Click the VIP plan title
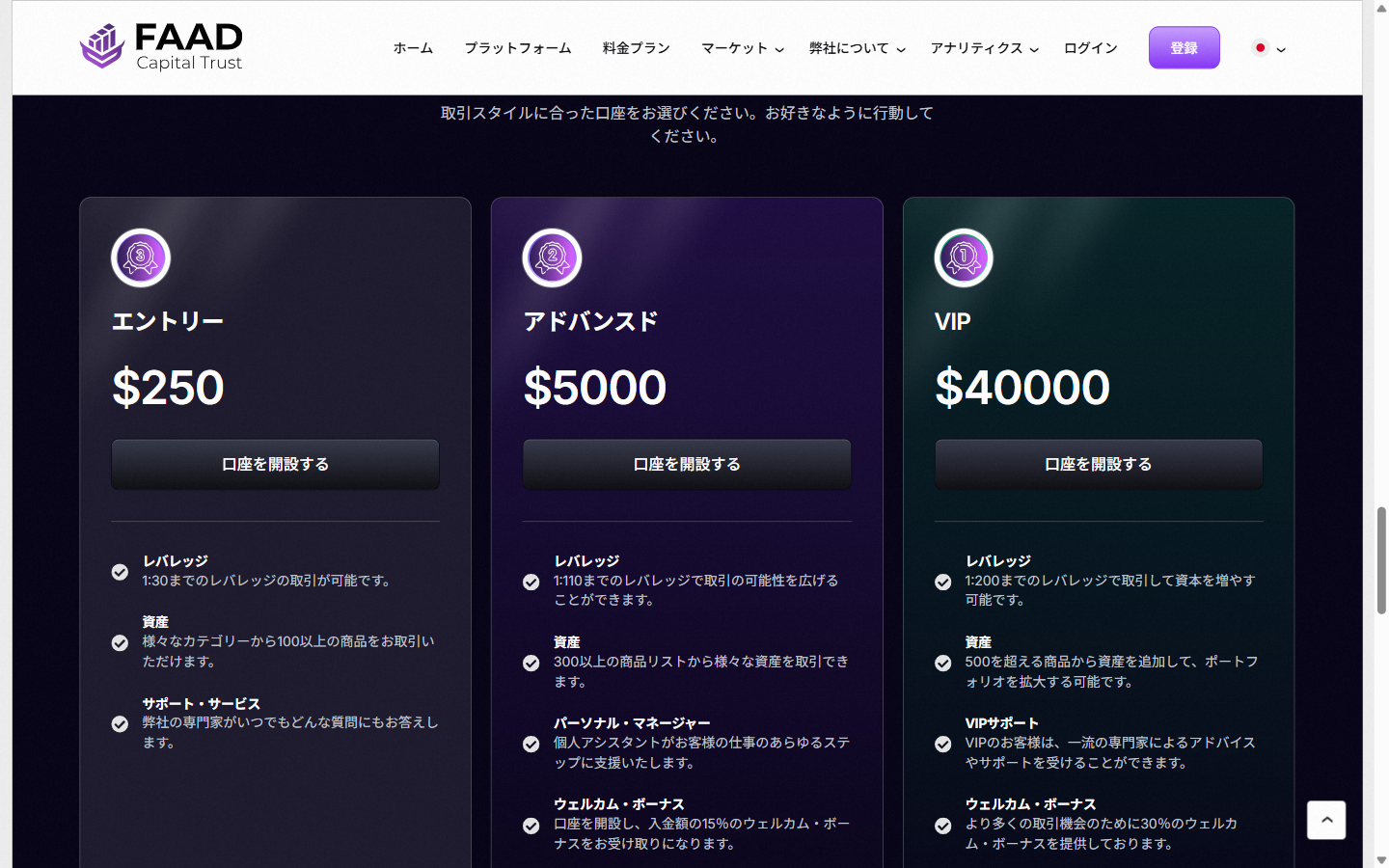Viewport: 1389px width, 868px height. point(953,321)
